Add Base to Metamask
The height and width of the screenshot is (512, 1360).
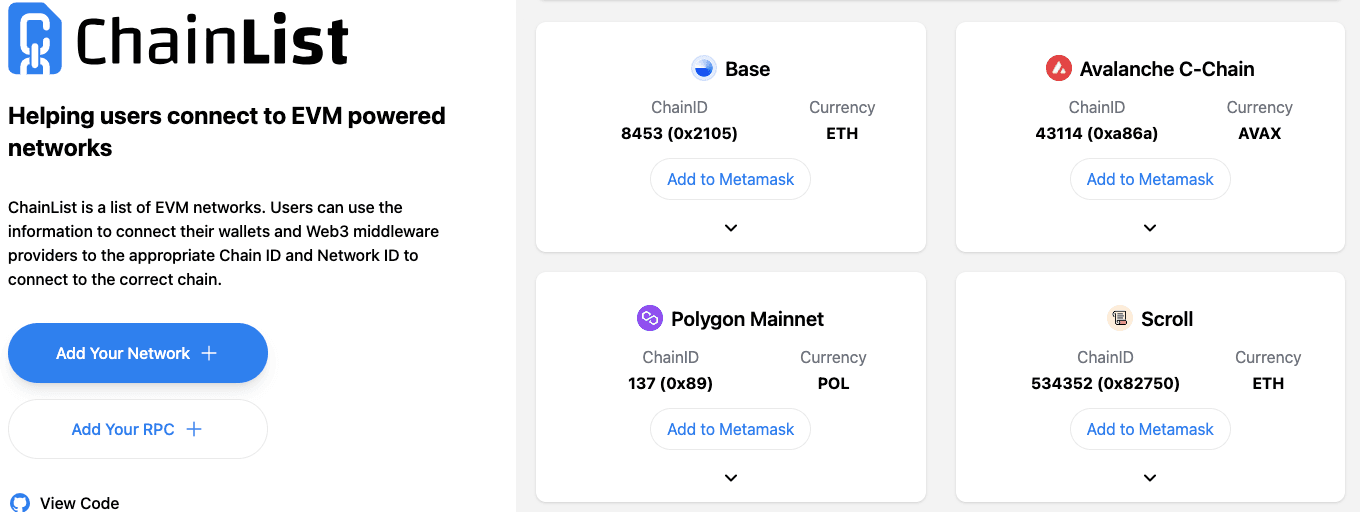point(730,180)
